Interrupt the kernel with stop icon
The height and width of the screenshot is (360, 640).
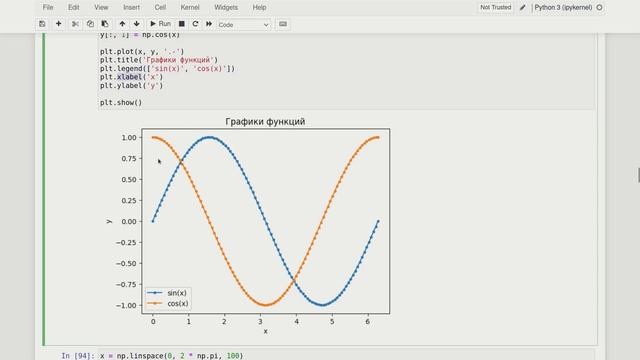(182, 24)
